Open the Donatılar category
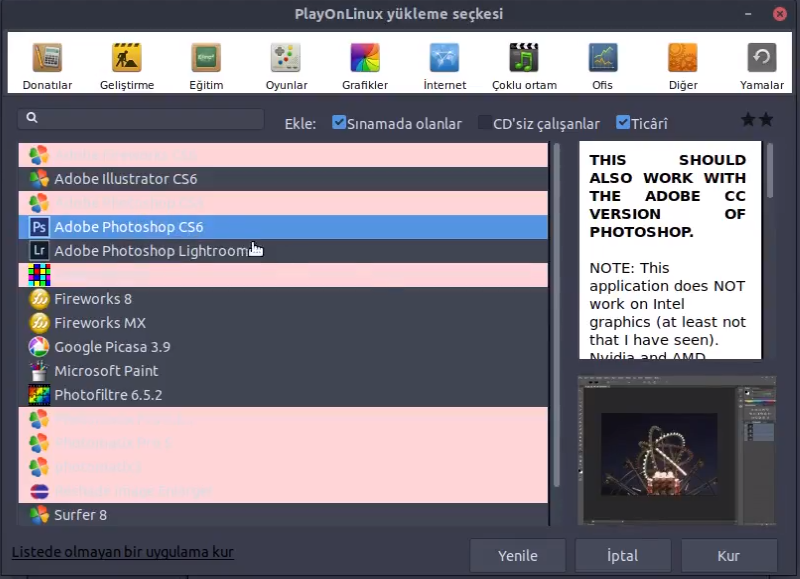 pyautogui.click(x=47, y=66)
